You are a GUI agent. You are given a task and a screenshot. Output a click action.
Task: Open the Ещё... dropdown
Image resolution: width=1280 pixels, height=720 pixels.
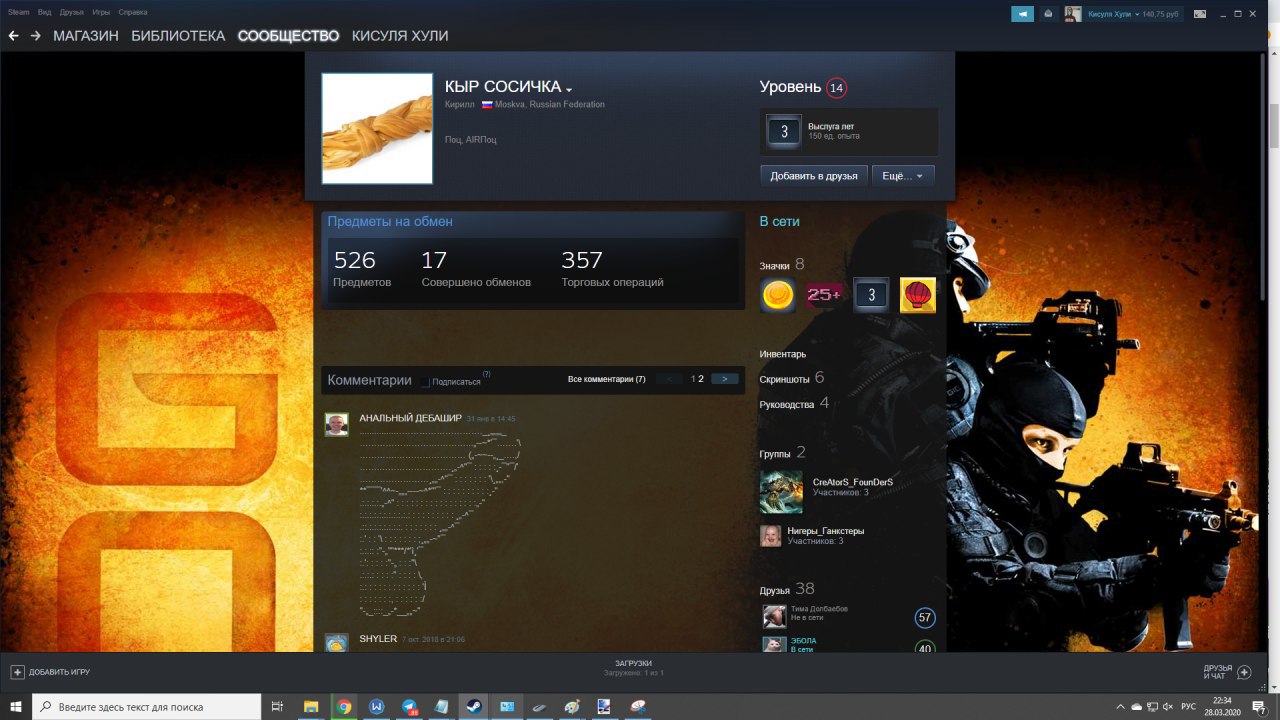(903, 176)
